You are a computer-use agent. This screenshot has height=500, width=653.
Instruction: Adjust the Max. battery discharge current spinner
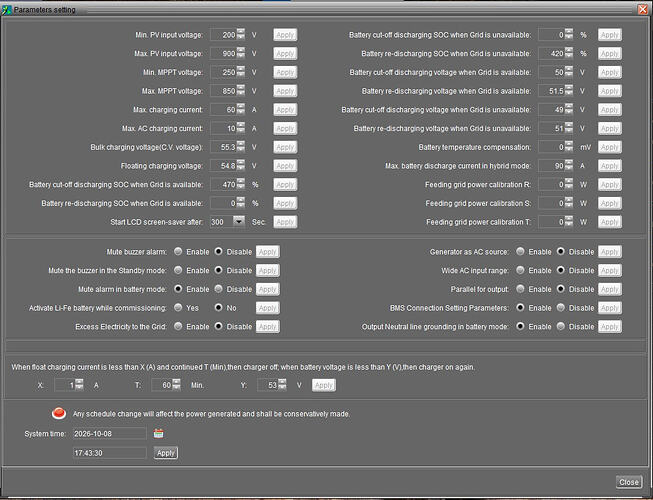(x=568, y=165)
